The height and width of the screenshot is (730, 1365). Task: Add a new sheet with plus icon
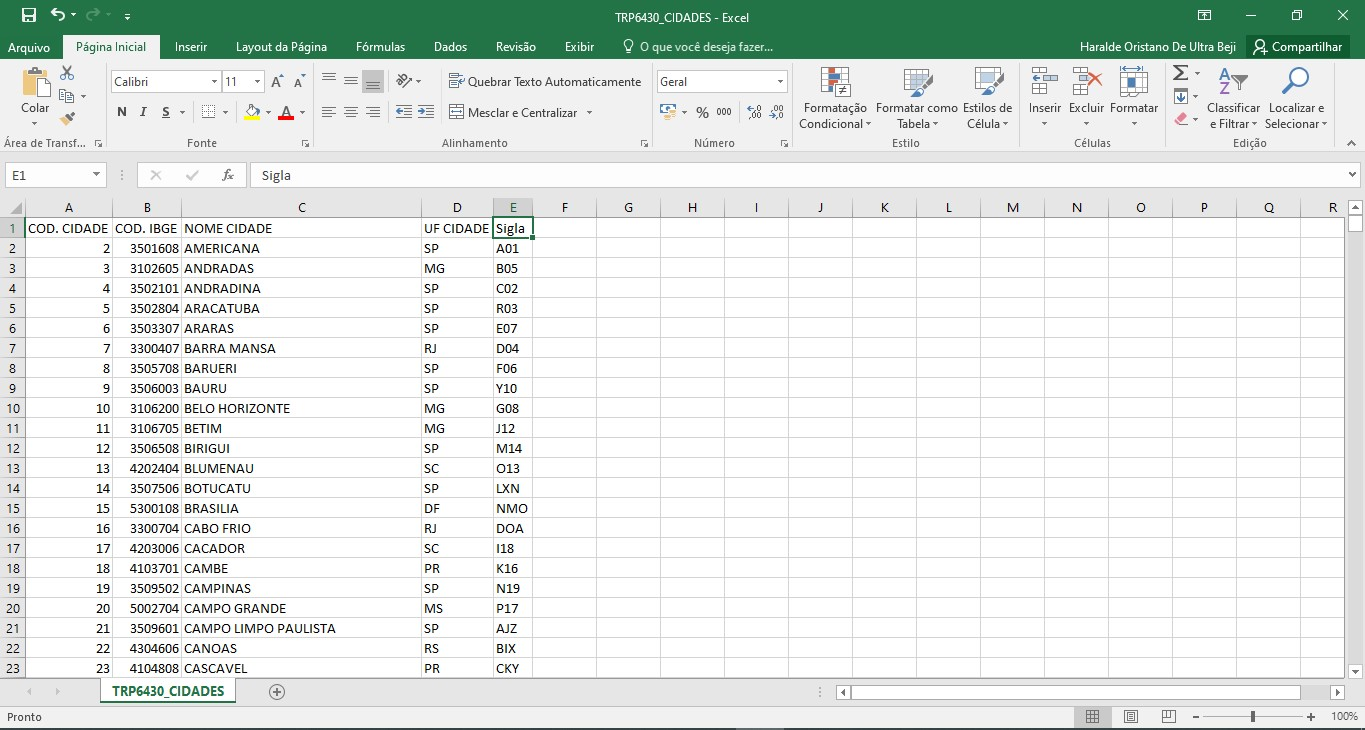pyautogui.click(x=277, y=692)
